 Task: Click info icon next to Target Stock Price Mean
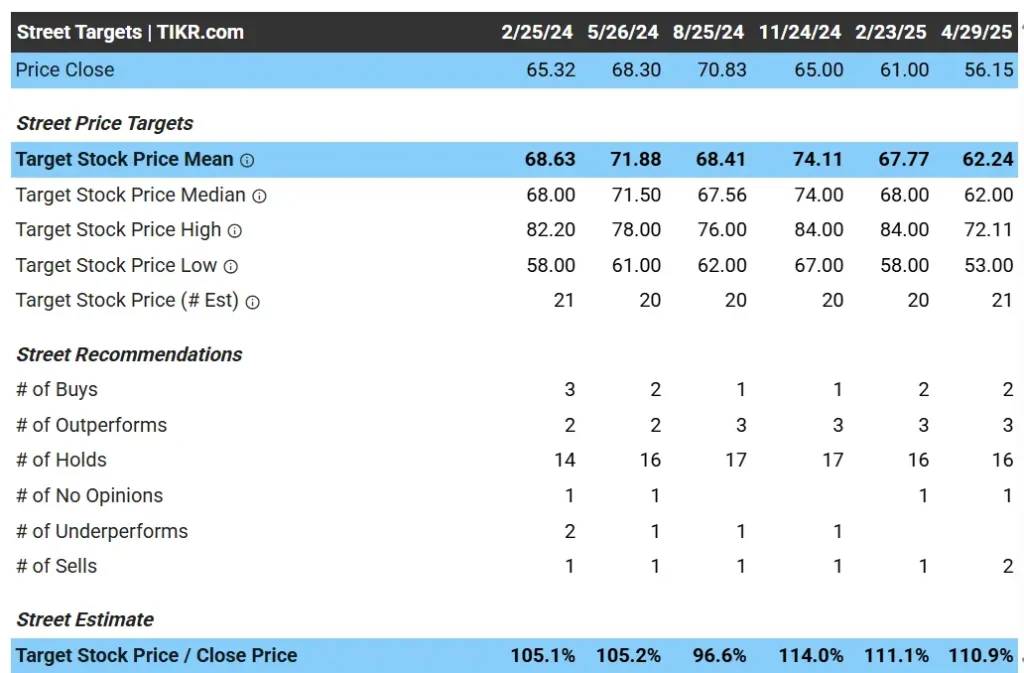click(x=247, y=161)
